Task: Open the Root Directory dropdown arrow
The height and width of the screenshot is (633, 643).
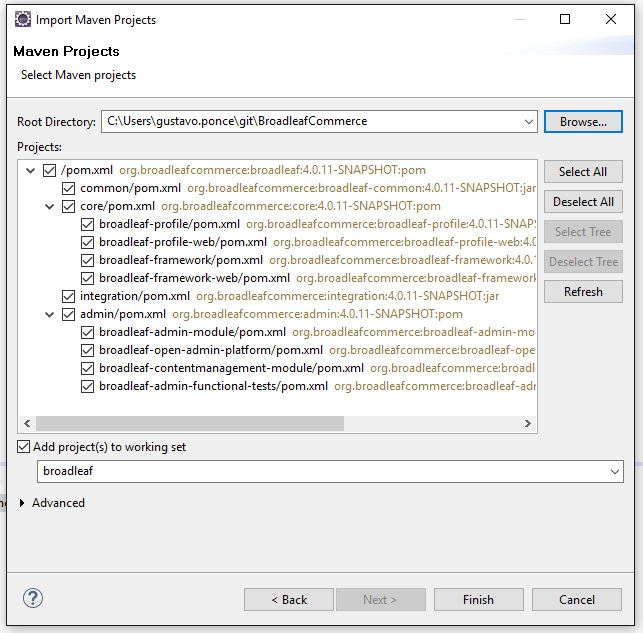Action: pos(529,122)
